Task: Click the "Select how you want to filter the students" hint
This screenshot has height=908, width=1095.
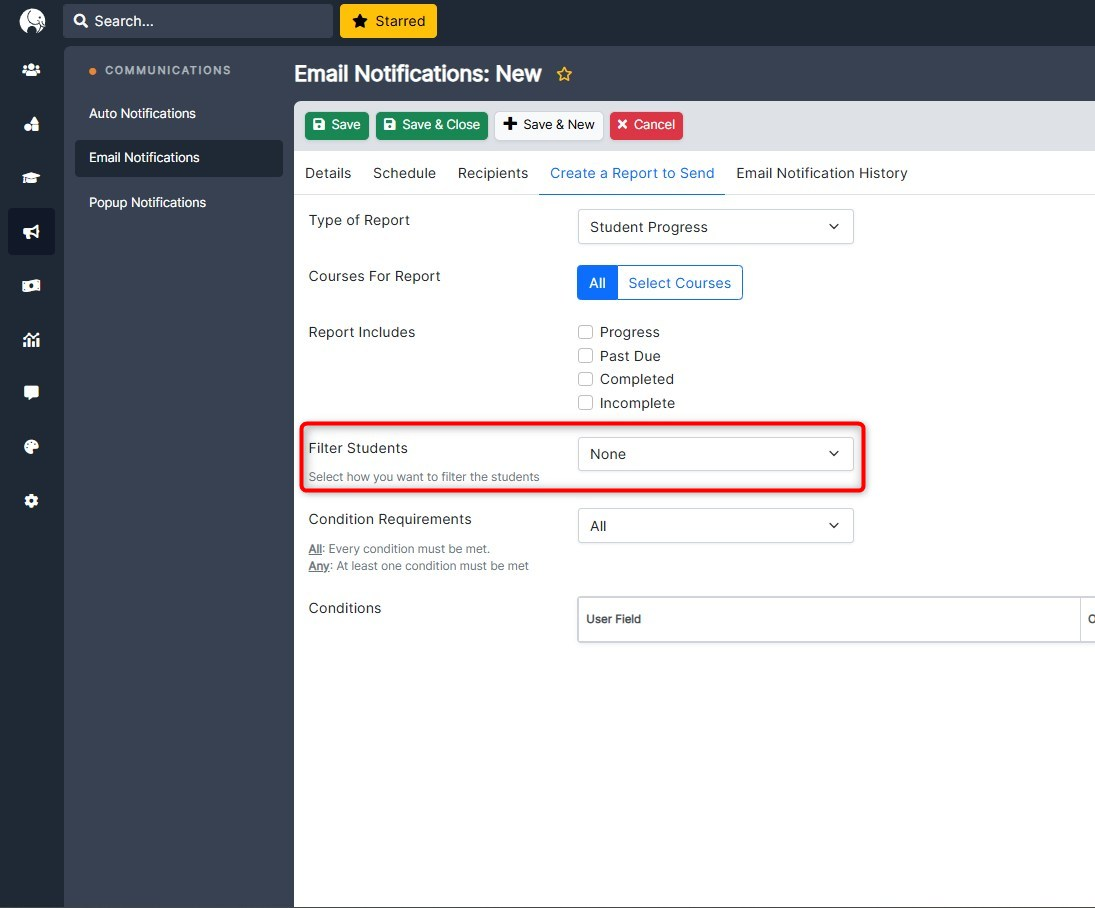Action: 424,477
